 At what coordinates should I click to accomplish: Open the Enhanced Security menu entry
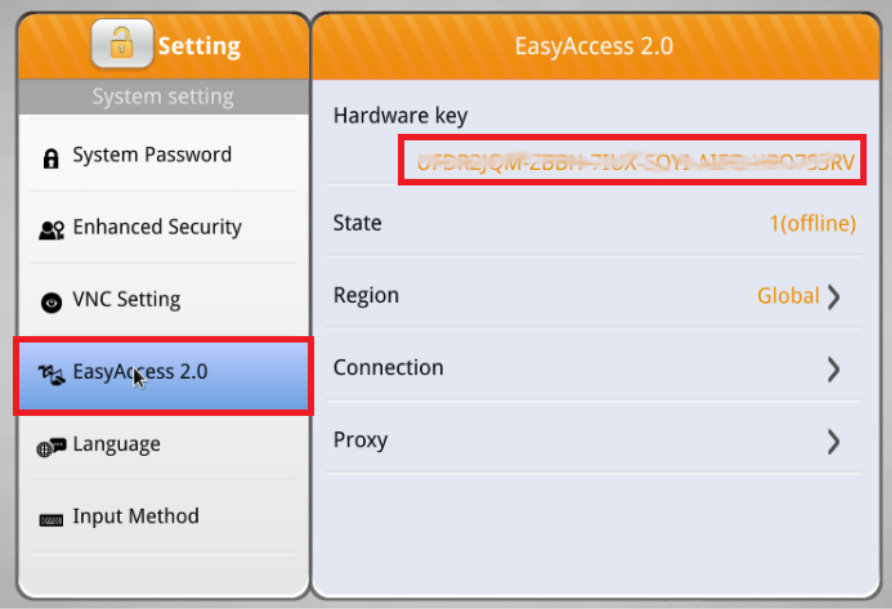point(163,227)
